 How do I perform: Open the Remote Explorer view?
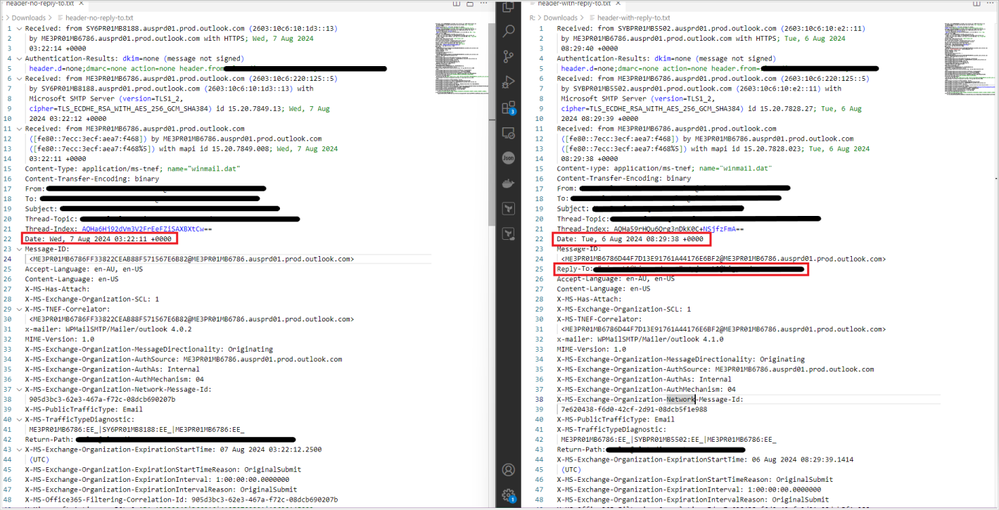508,133
